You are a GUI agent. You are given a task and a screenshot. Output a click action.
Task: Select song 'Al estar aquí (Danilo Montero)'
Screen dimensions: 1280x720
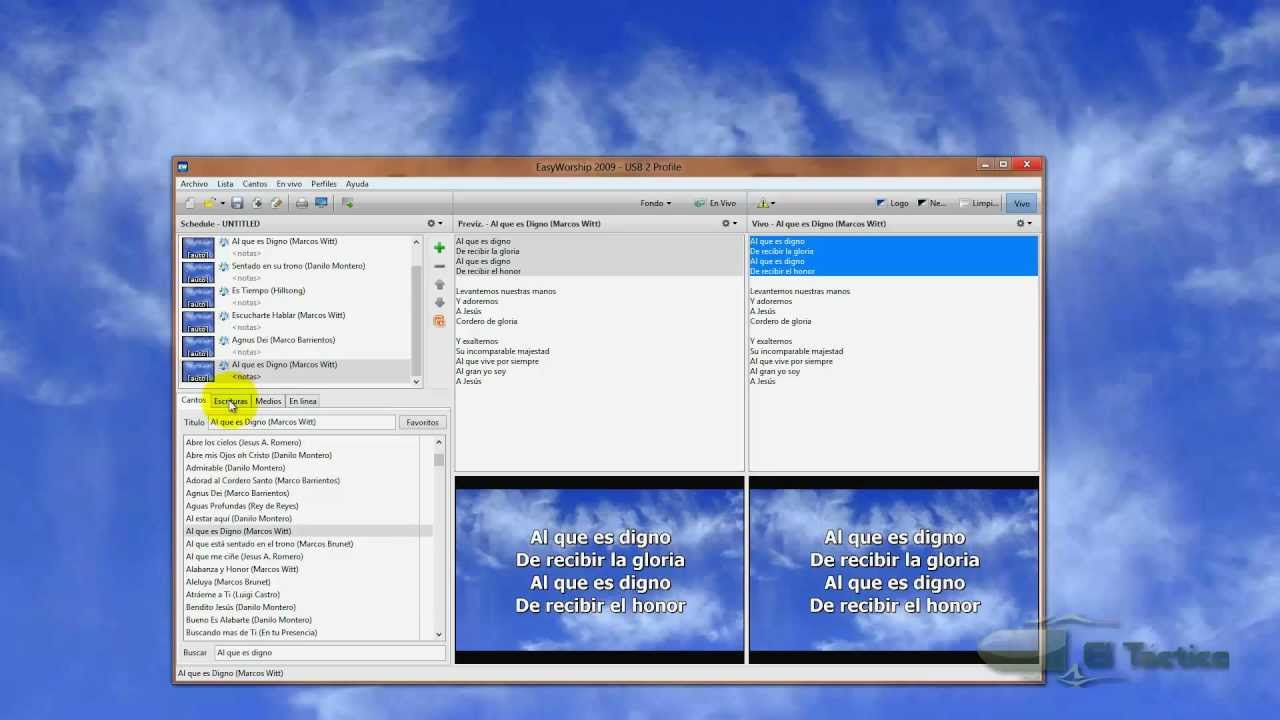239,518
